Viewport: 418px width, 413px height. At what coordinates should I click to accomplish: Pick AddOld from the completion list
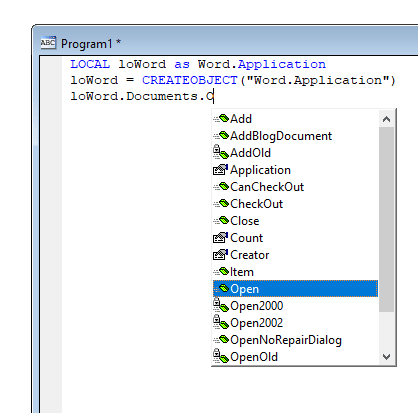click(x=295, y=153)
